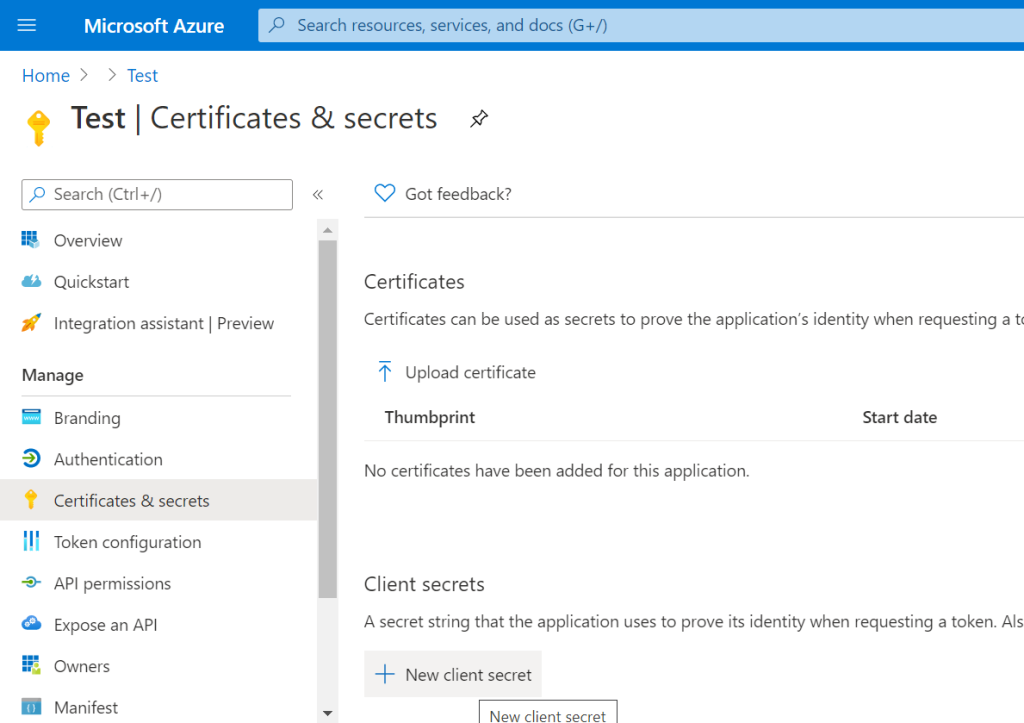Click the magnifier icon in sidebar search box
Viewport: 1024px width, 723px height.
(38, 195)
